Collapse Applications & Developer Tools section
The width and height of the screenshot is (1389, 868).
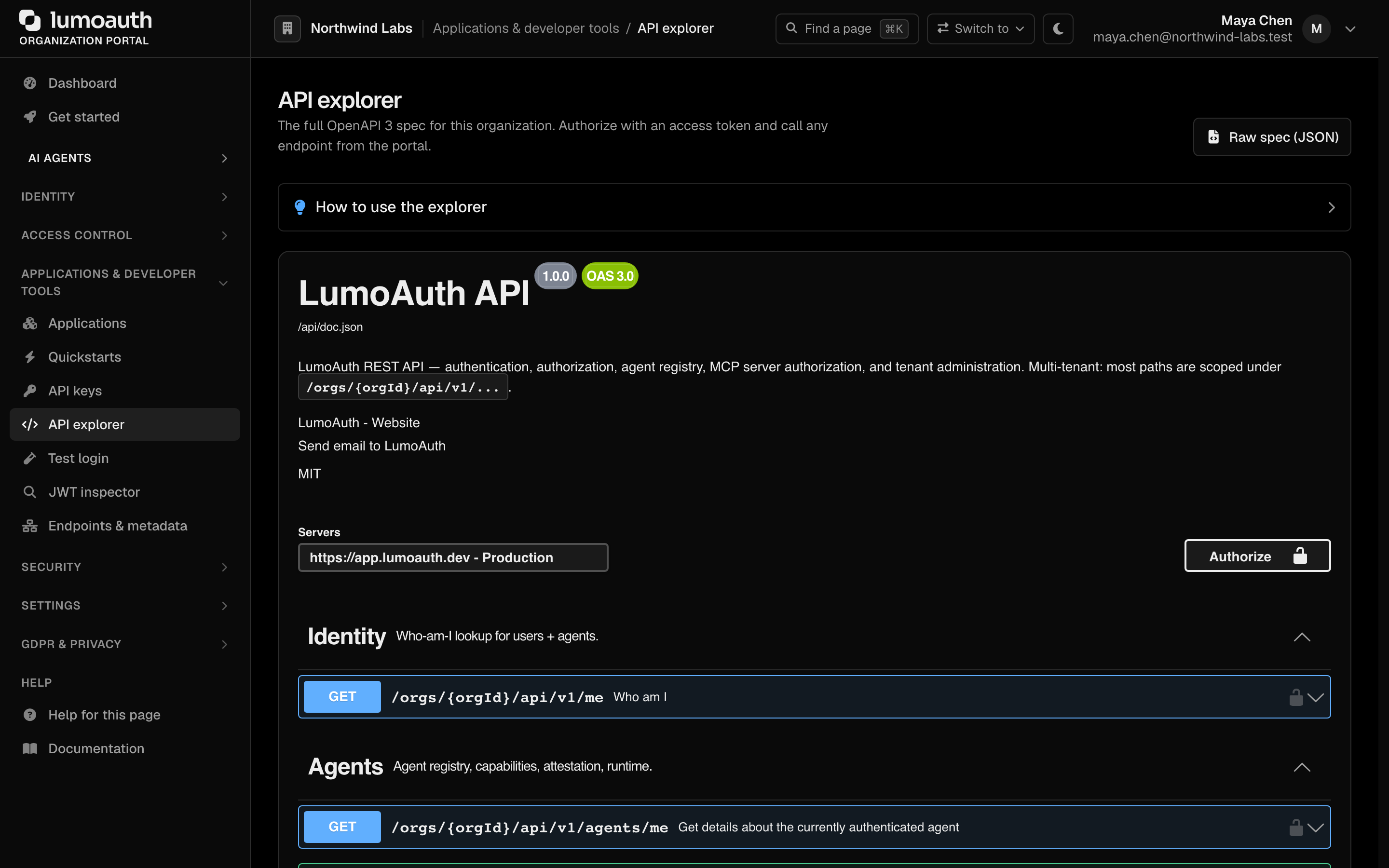point(124,283)
